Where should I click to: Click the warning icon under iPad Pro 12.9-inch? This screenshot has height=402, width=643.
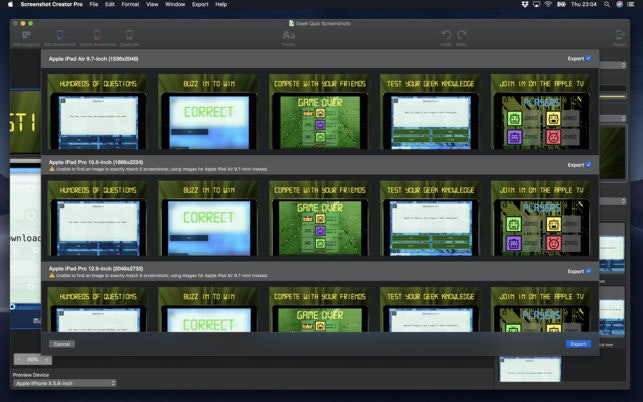(52, 275)
